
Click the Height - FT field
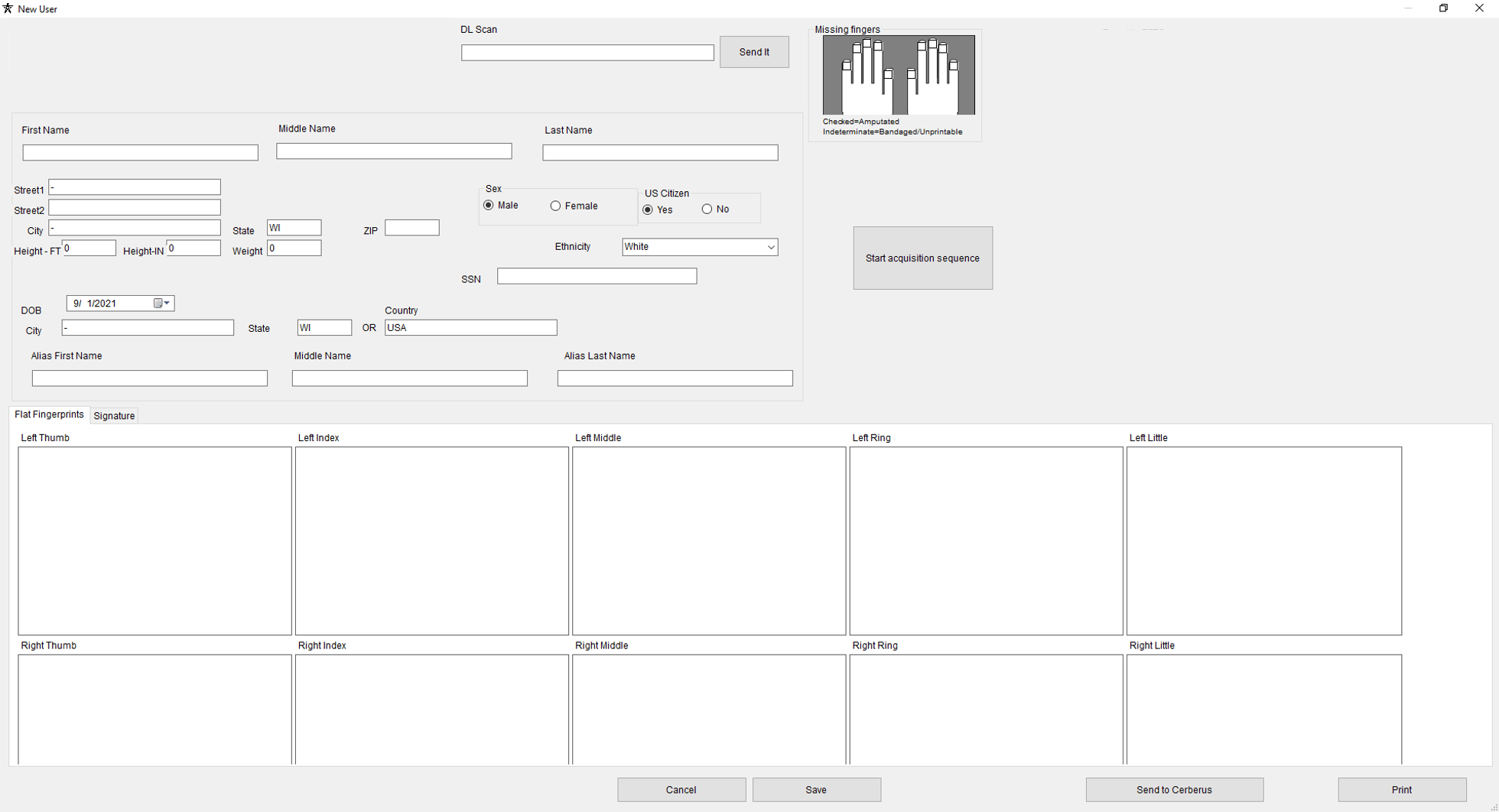coord(89,248)
